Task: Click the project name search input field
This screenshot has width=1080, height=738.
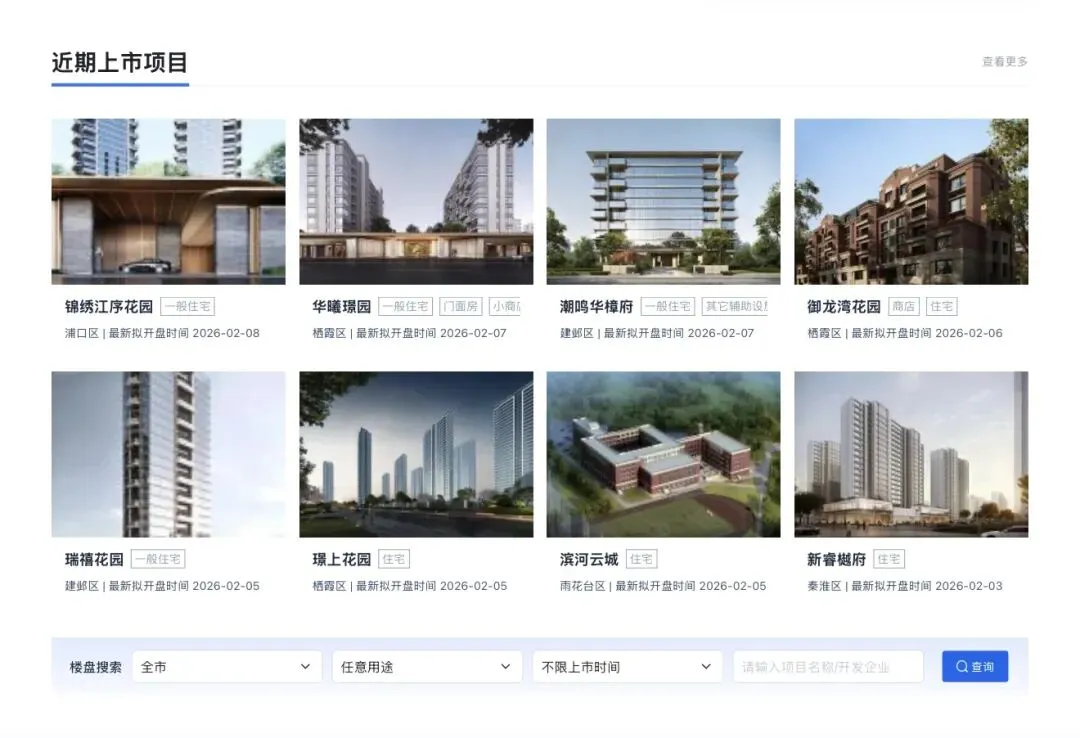Action: [x=828, y=666]
